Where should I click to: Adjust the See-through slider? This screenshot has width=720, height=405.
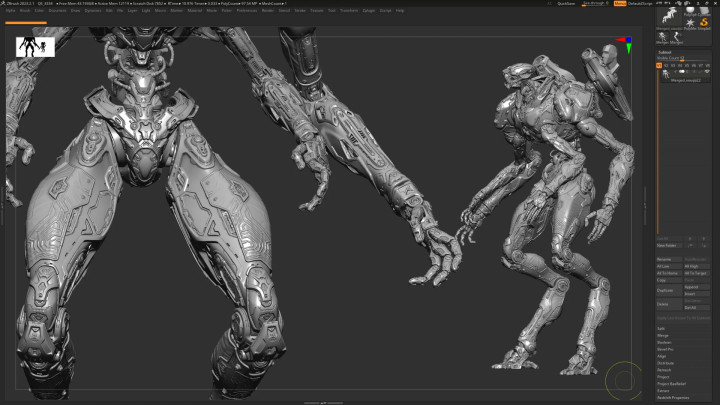click(596, 3)
